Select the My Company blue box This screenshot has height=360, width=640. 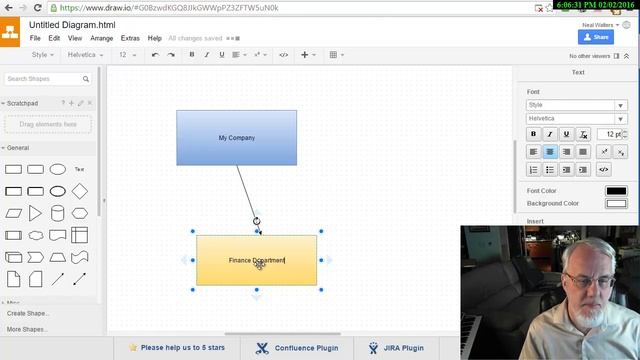coord(236,138)
